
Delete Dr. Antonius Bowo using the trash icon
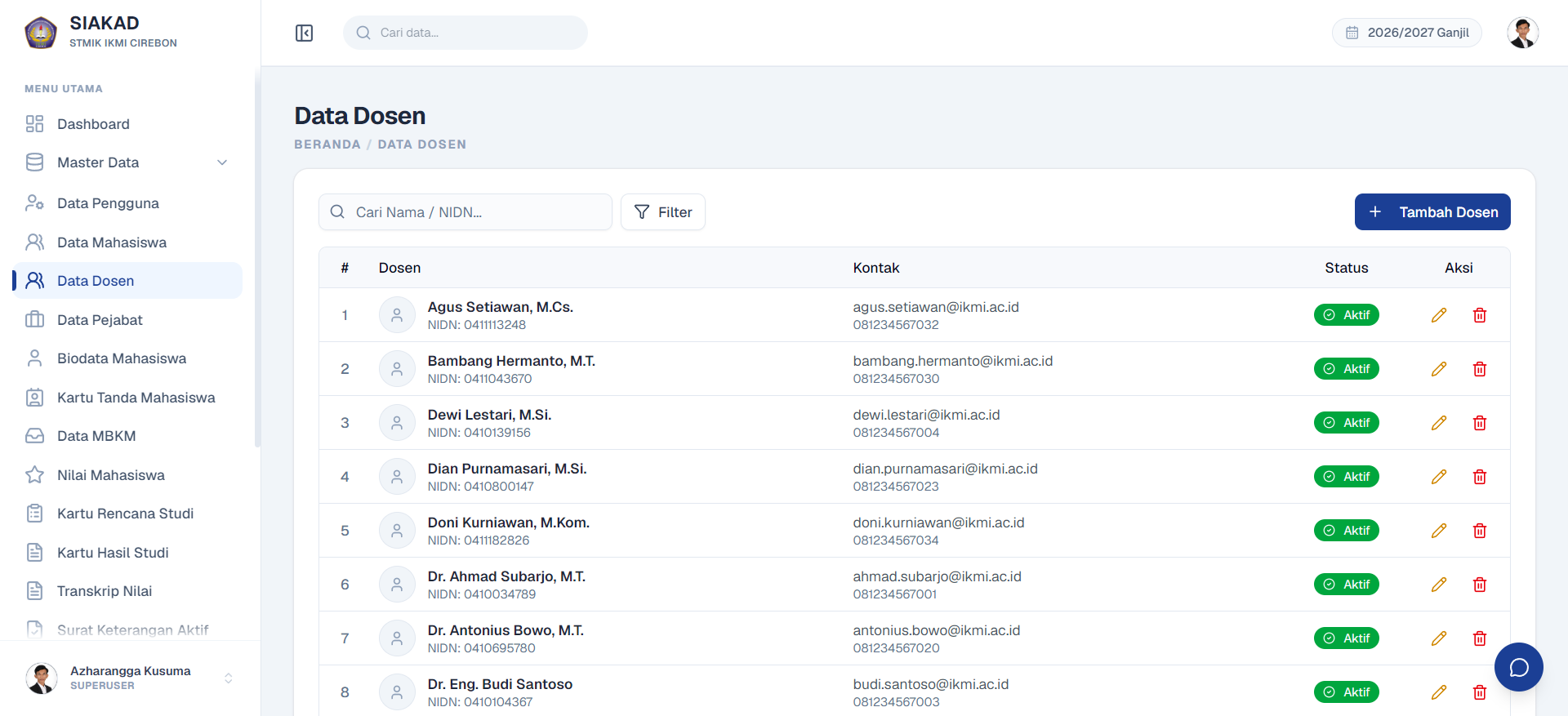(1479, 638)
